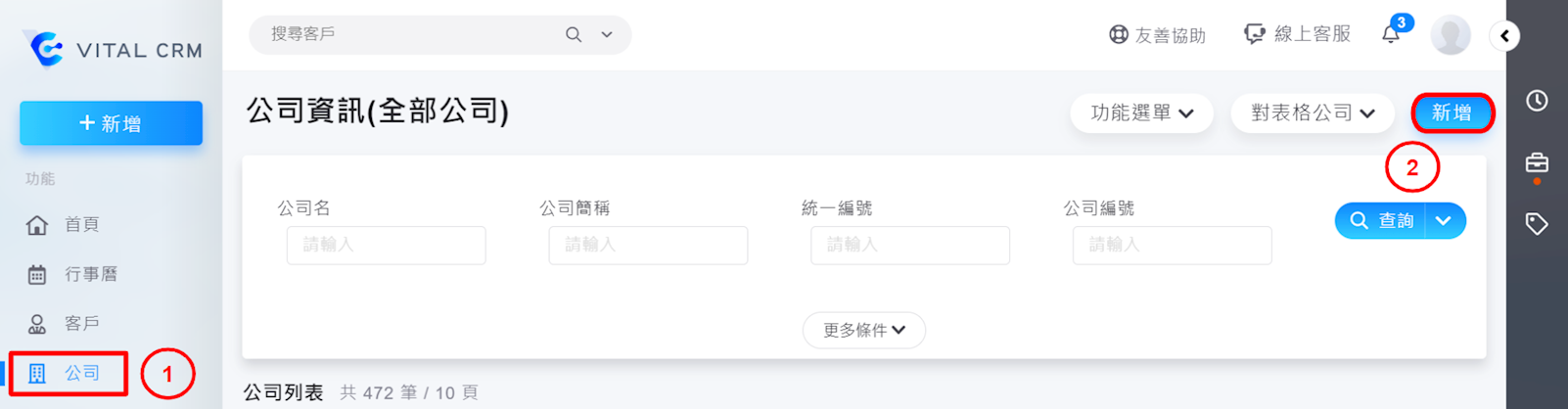This screenshot has width=1568, height=409.
Task: Open user profile avatar
Action: [x=1450, y=35]
